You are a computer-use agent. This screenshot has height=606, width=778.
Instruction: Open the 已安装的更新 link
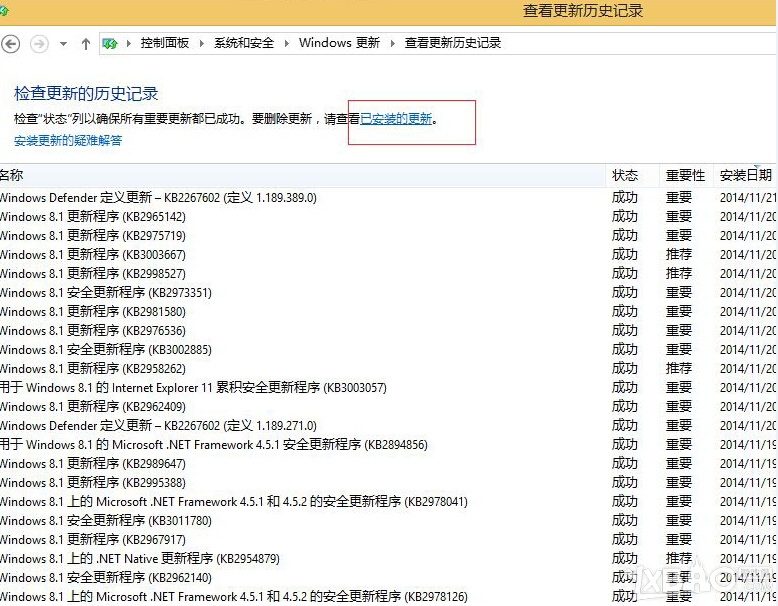[x=396, y=119]
